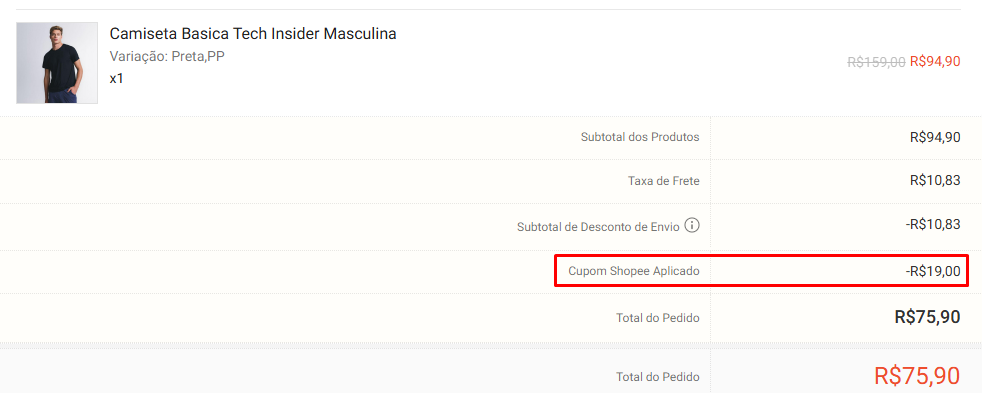Open the black t-shirt product thumbnail
The image size is (982, 393).
point(57,63)
